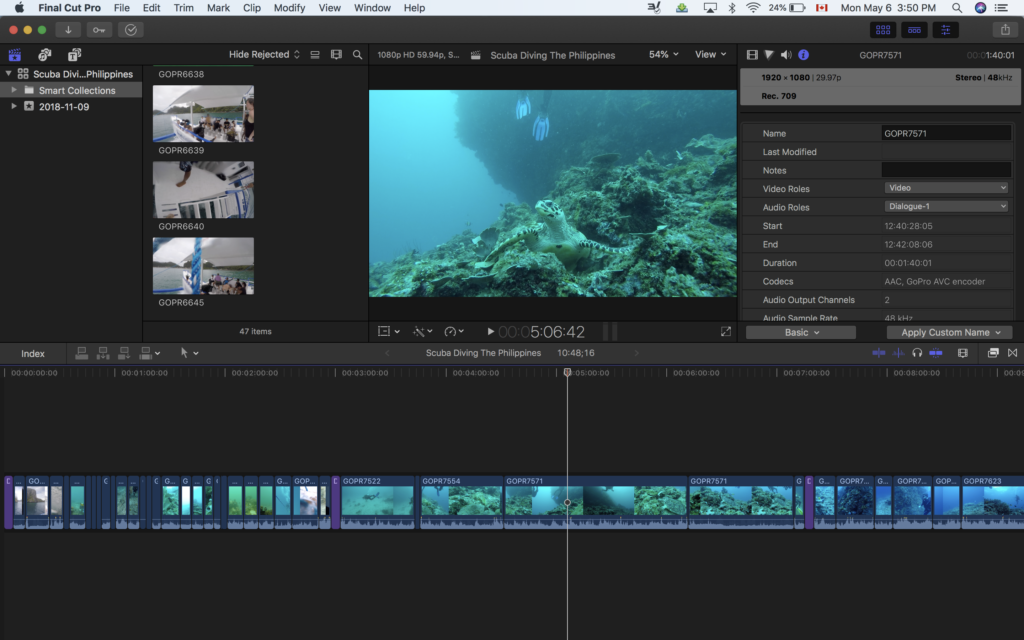Switch to the Audio inspector speaker icon
Screen dimensions: 1024x640
[x=785, y=55]
